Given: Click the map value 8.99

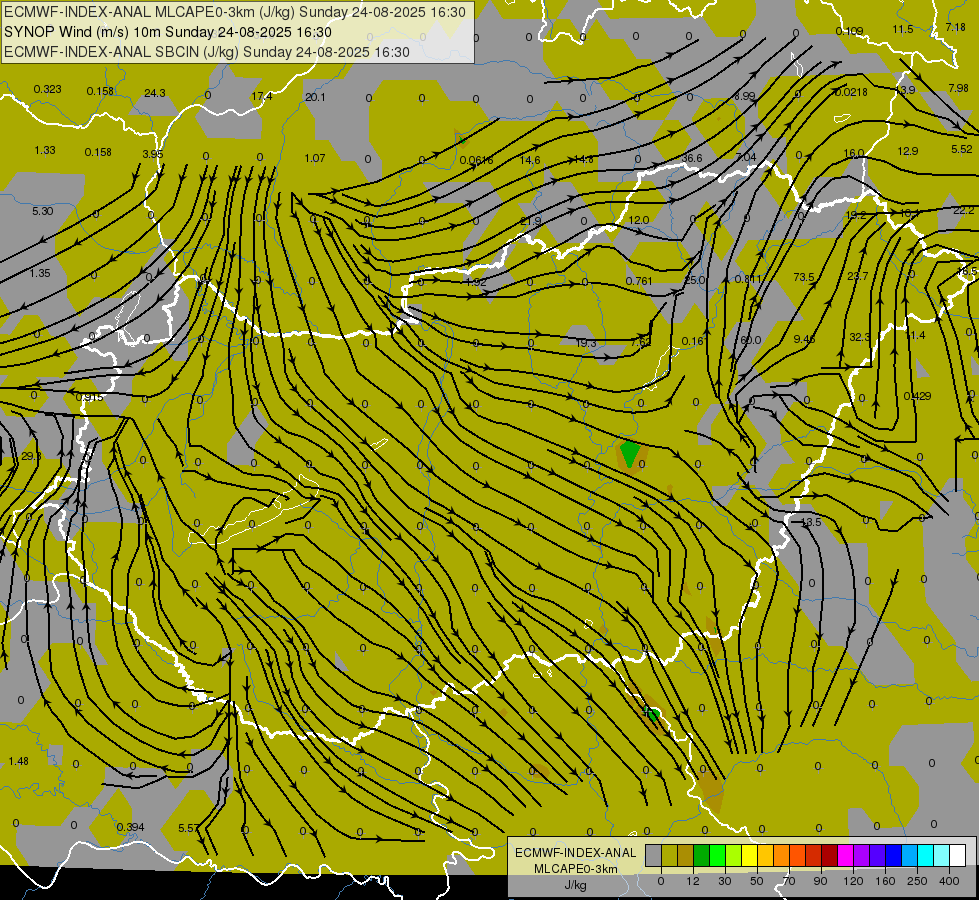Looking at the screenshot, I should [x=744, y=96].
